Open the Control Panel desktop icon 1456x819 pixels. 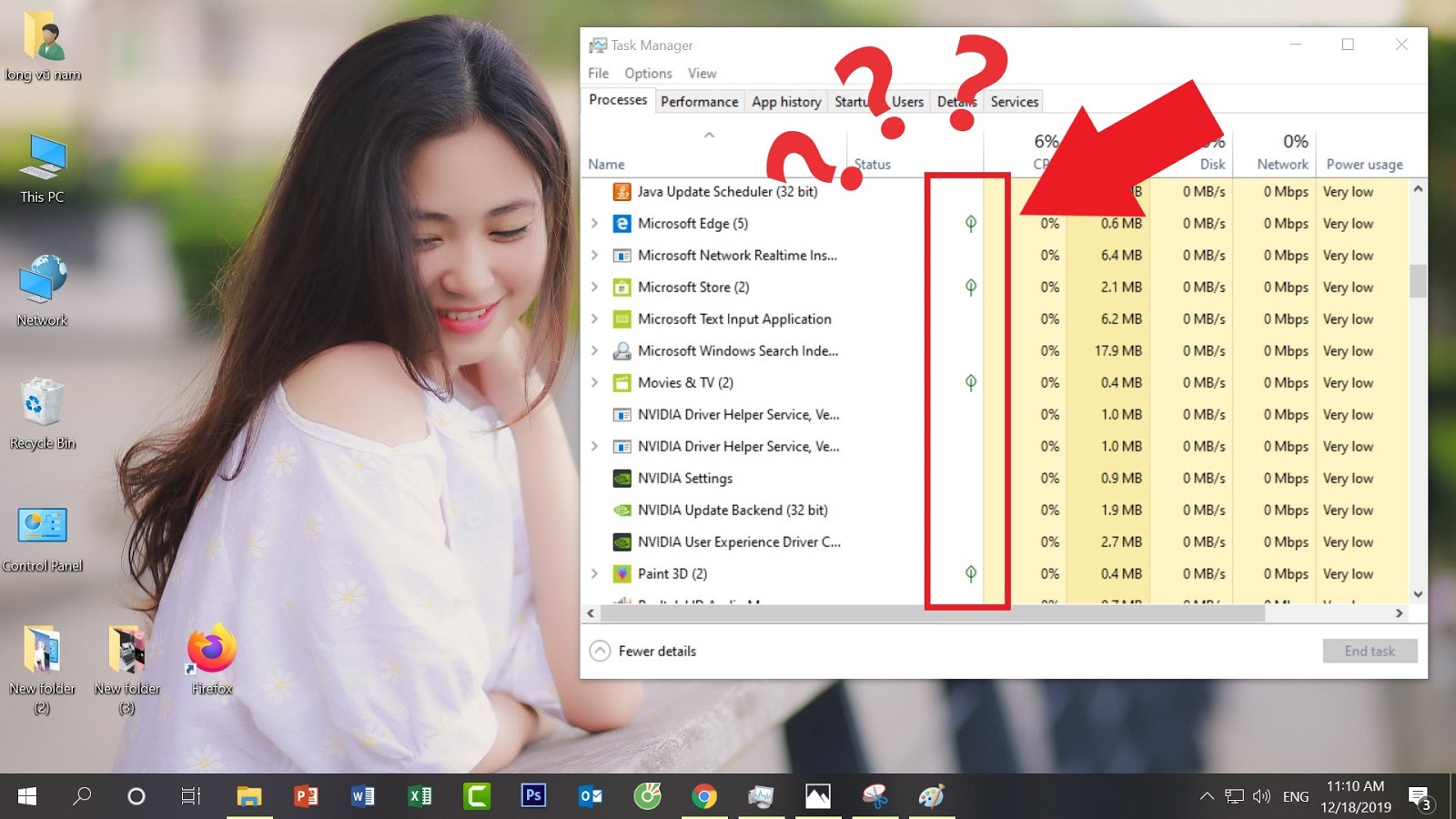[43, 537]
